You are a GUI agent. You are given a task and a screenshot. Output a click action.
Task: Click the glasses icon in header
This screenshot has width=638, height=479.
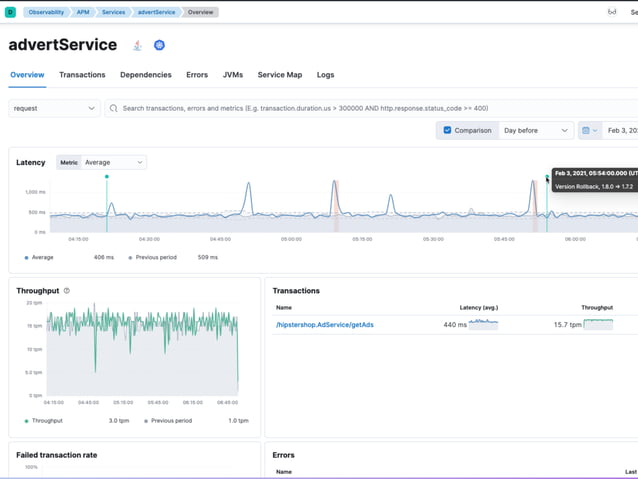(x=611, y=12)
